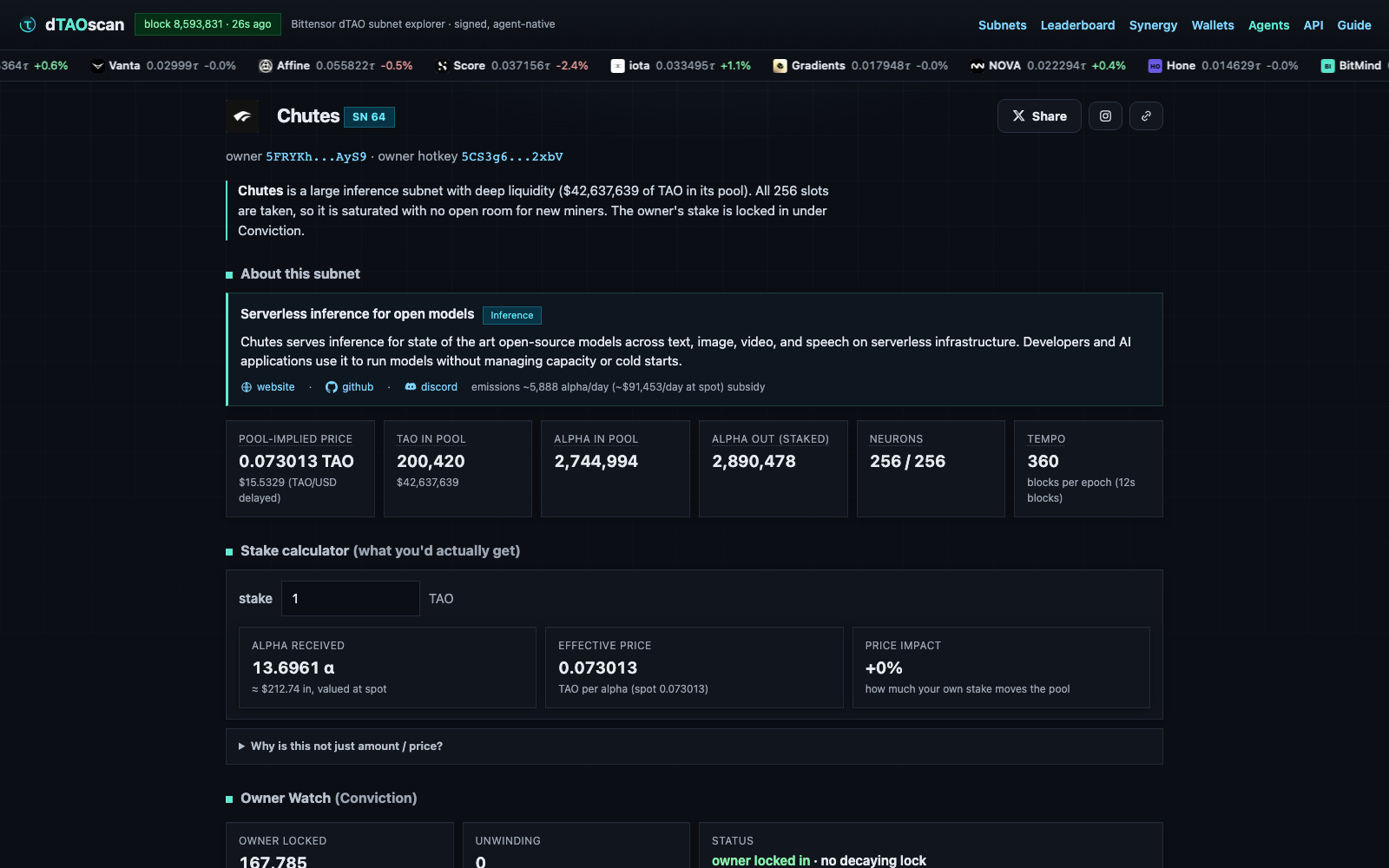Click the effective price value 0.073013
The image size is (1389, 868).
point(597,668)
